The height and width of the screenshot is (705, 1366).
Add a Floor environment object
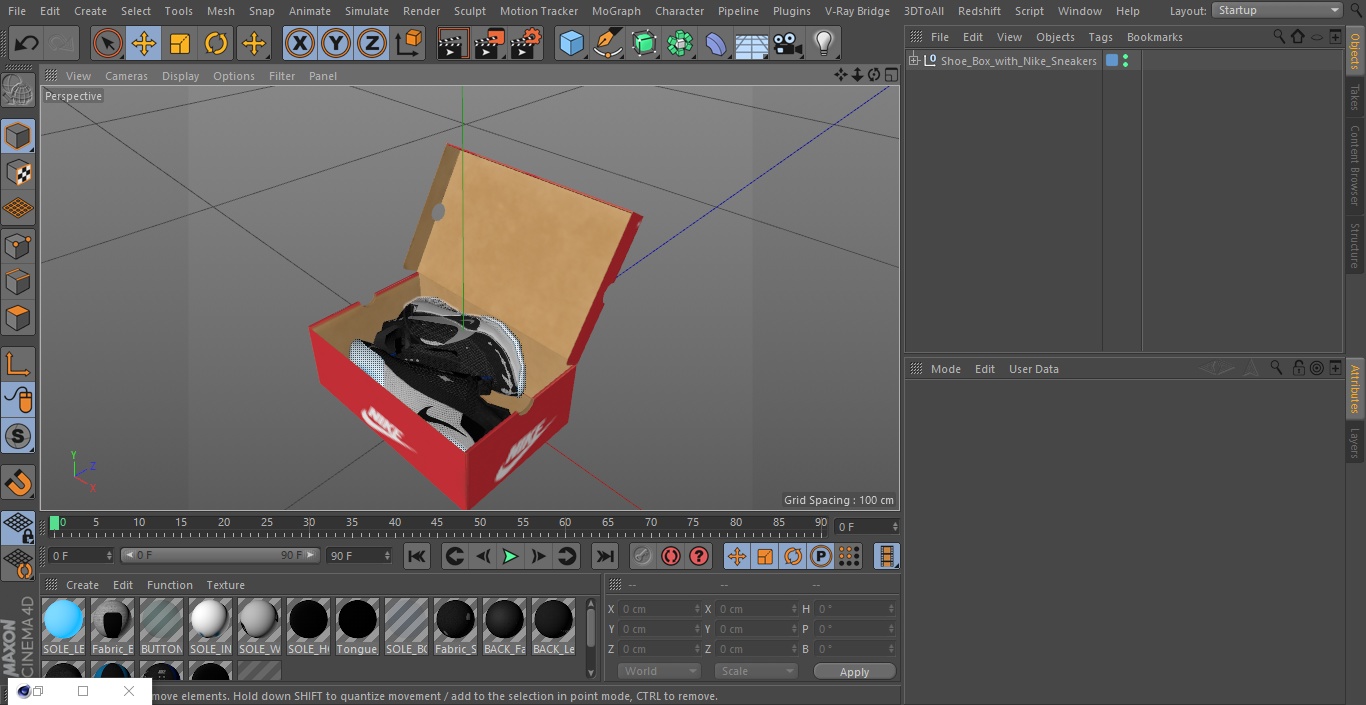[x=752, y=43]
